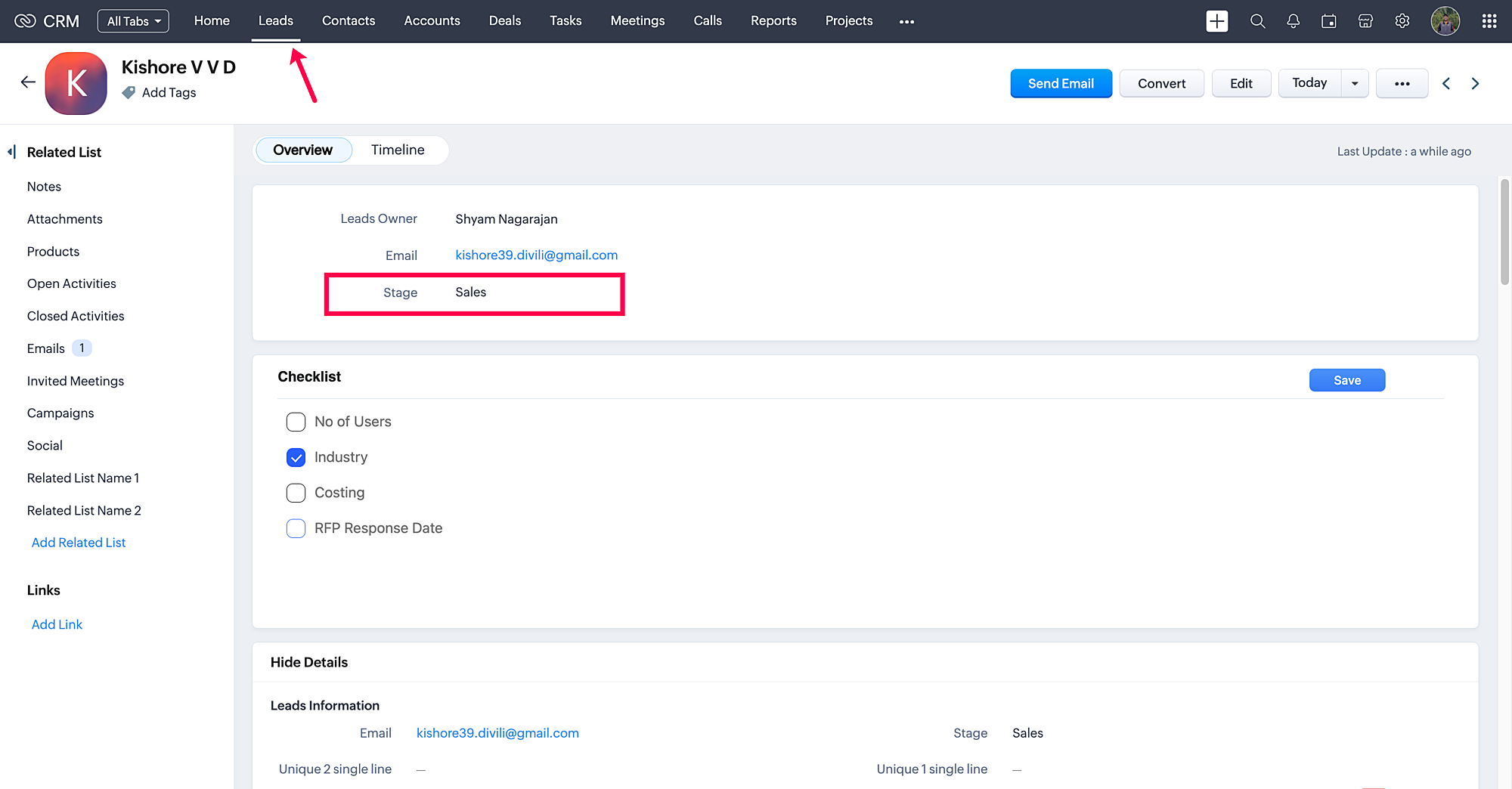Open the search magnifier icon
The height and width of the screenshot is (789, 1512).
tap(1257, 21)
